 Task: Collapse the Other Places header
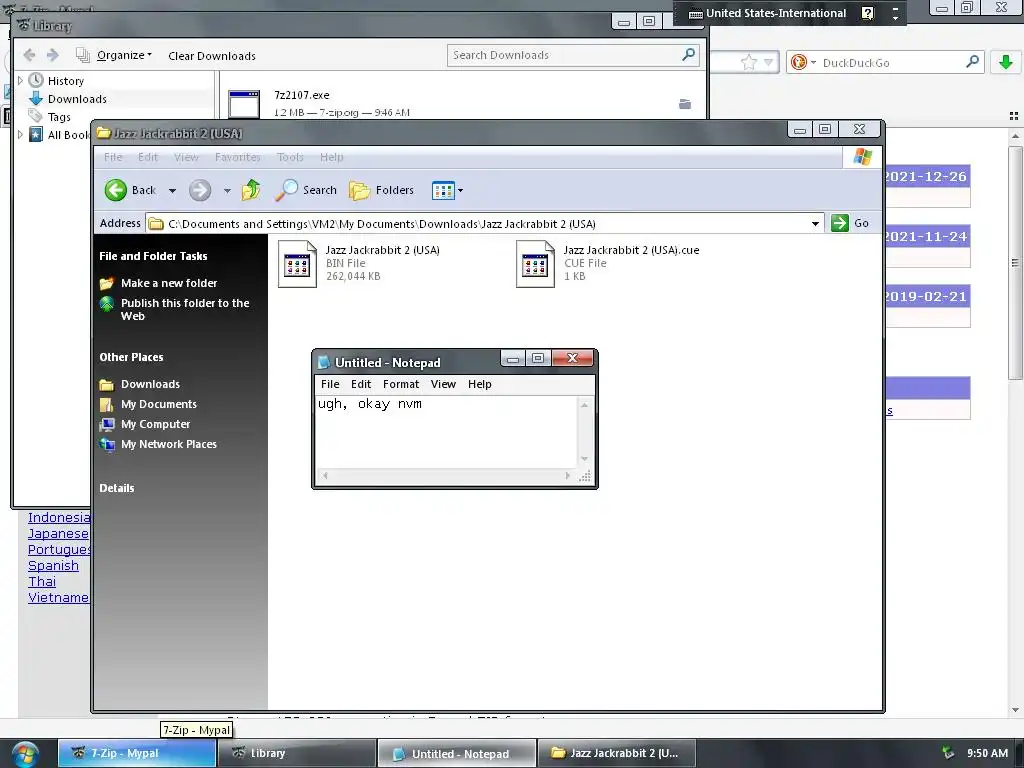tap(131, 357)
